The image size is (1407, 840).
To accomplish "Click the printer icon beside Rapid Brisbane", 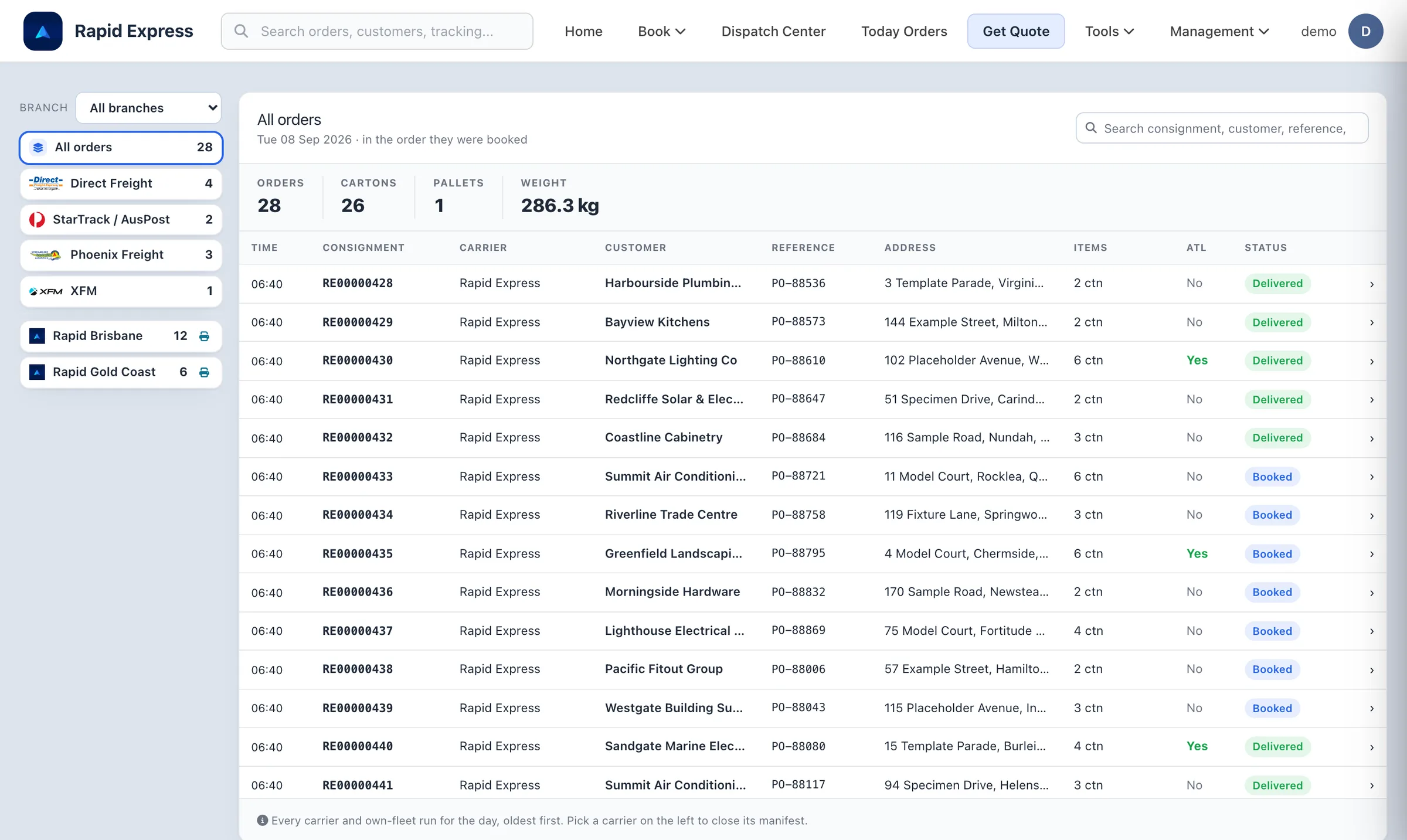I will [x=204, y=336].
